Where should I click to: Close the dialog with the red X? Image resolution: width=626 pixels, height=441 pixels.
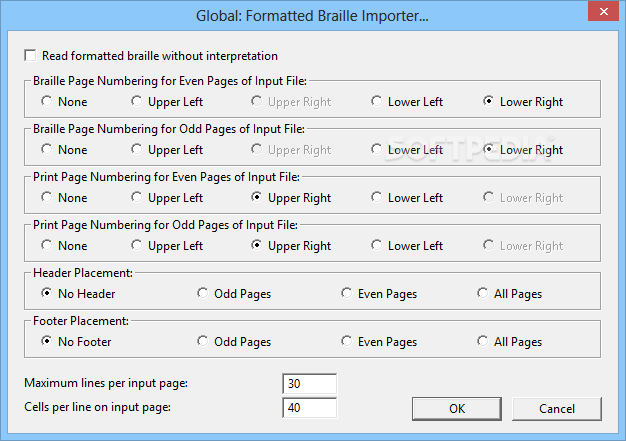tap(603, 12)
